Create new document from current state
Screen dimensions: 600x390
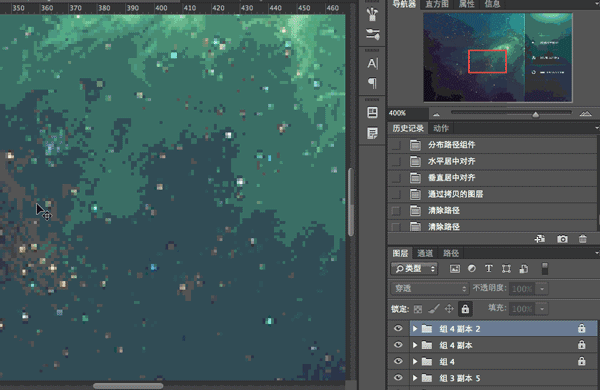coord(540,239)
